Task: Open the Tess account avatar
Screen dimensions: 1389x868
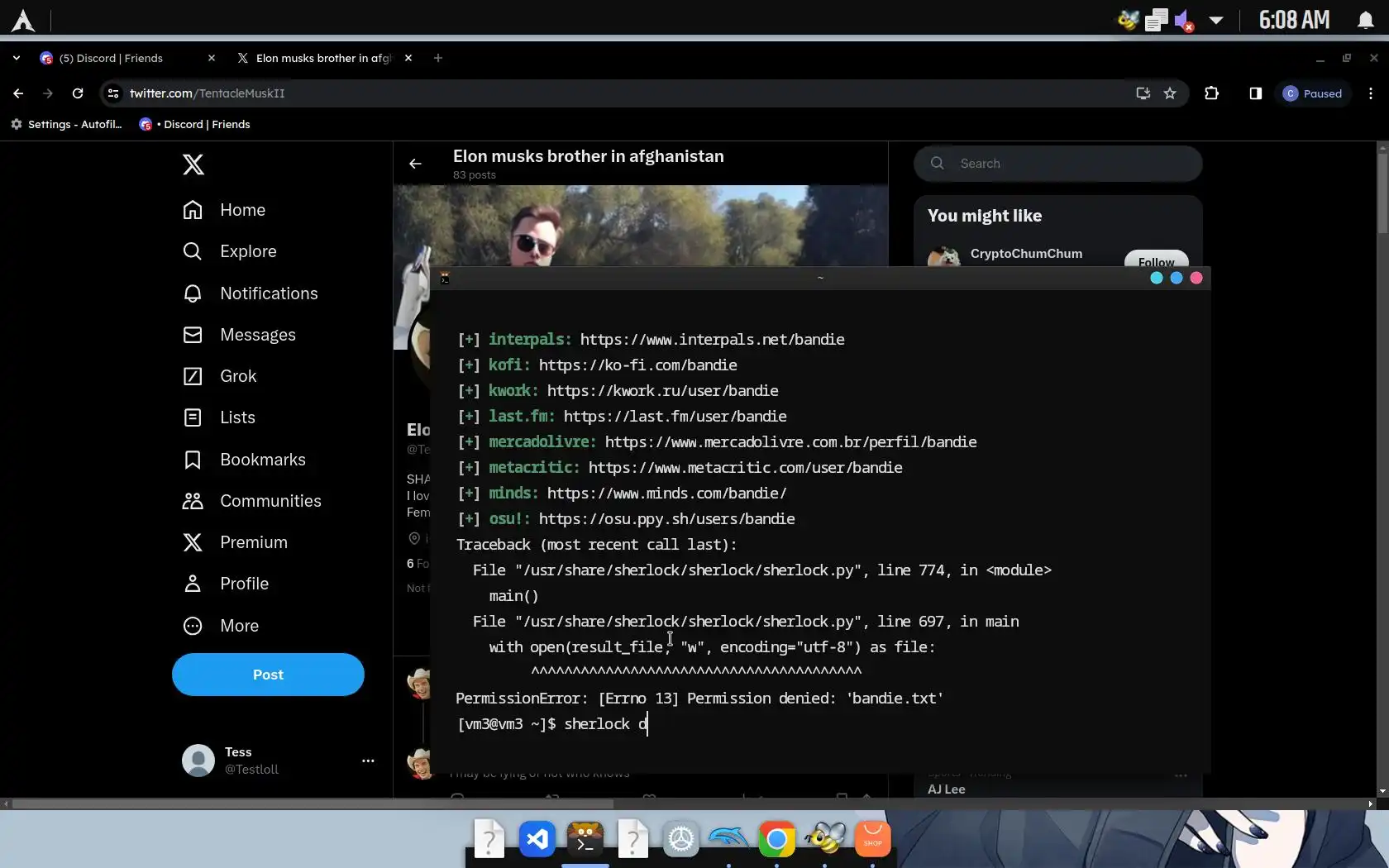Action: click(x=198, y=761)
